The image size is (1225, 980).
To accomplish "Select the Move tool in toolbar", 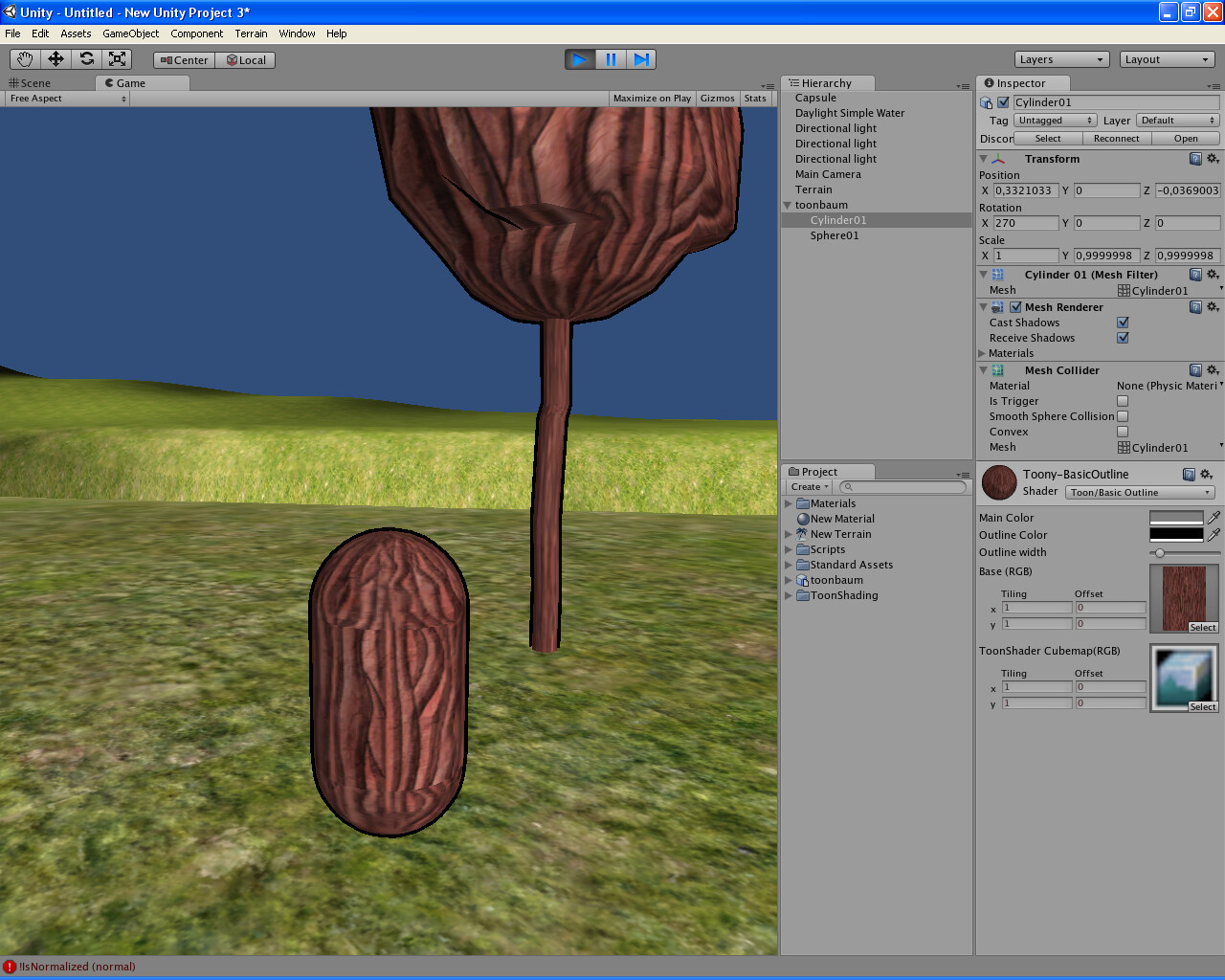I will 56,59.
